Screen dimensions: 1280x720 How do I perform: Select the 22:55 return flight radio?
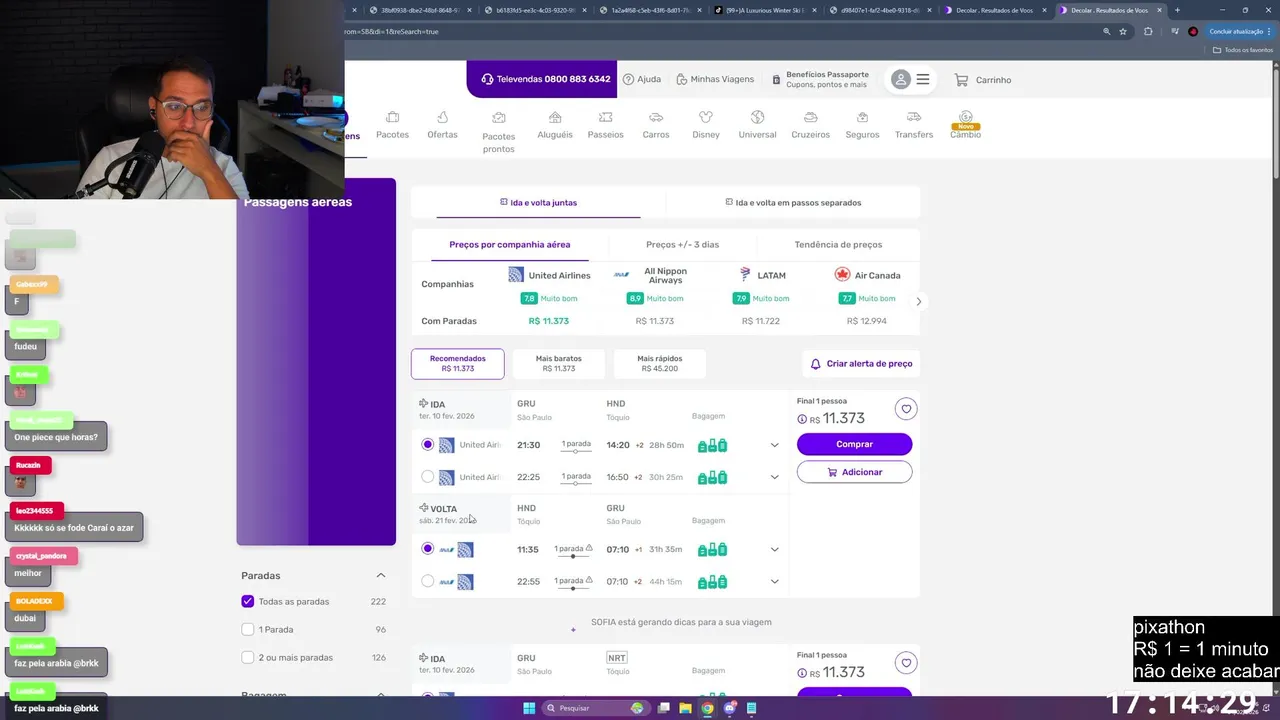428,581
